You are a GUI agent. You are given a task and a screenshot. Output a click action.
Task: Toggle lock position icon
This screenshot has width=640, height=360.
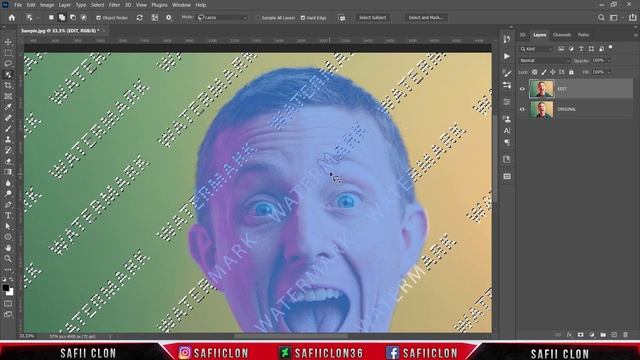(x=553, y=72)
